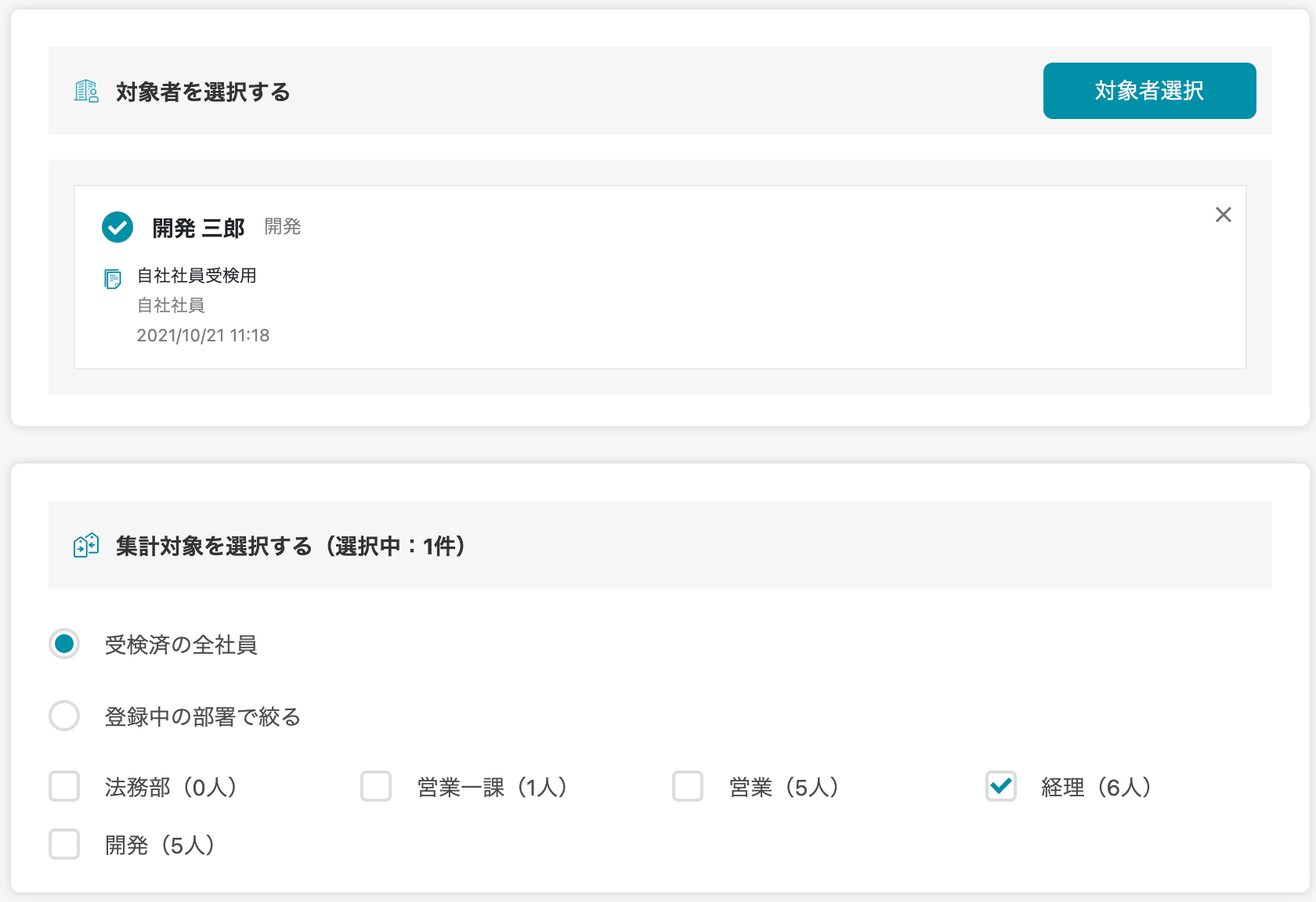Image resolution: width=1316 pixels, height=902 pixels.
Task: Remove 開発 三郎 card with X icon
Action: [1223, 215]
